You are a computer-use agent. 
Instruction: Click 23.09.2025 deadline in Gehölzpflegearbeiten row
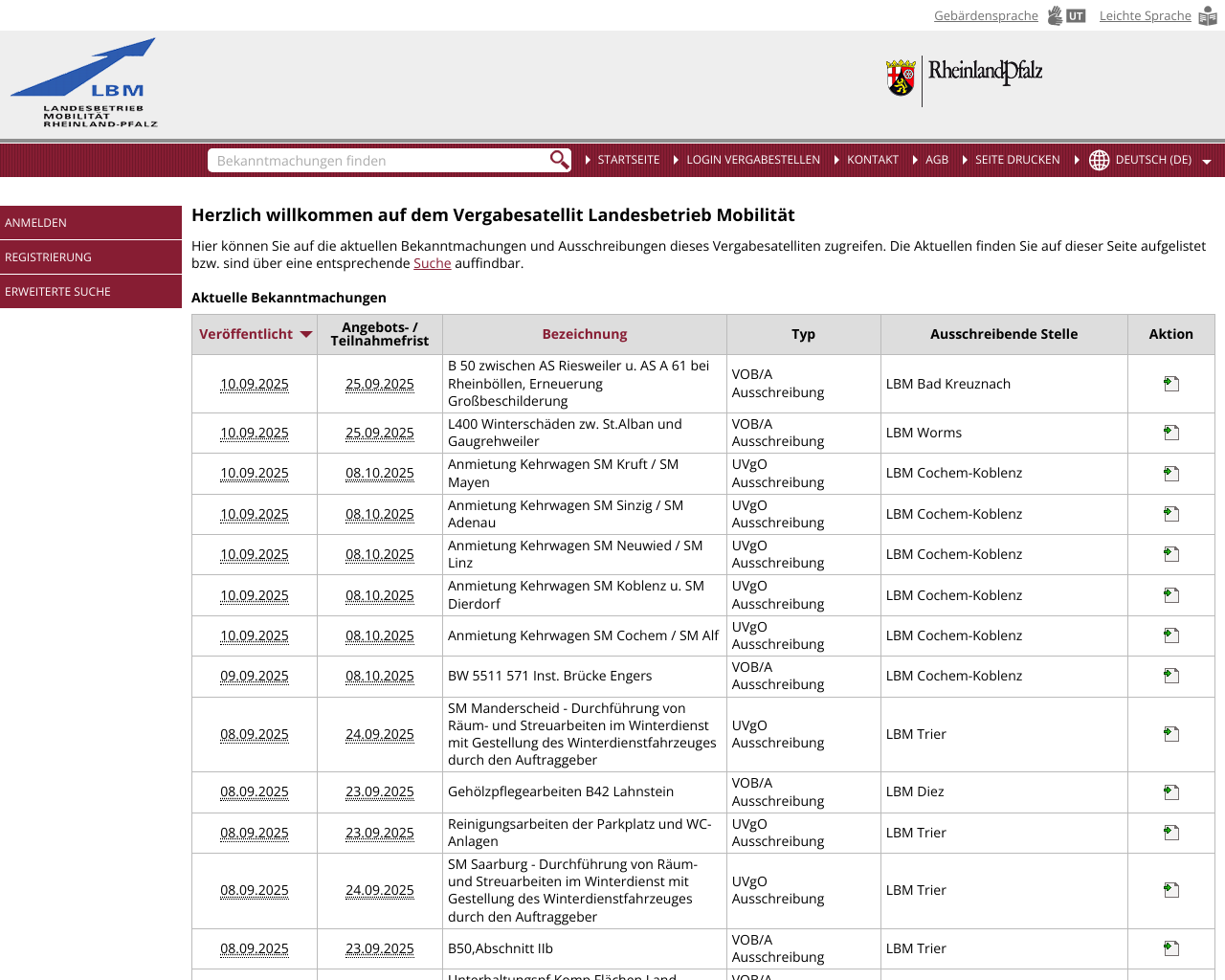click(x=380, y=791)
